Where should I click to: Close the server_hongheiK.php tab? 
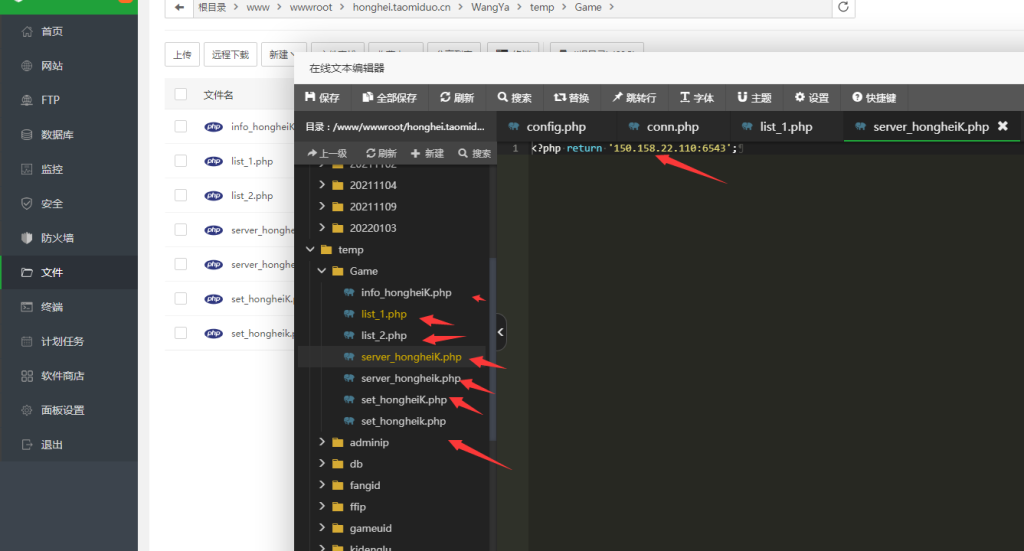(x=1002, y=127)
